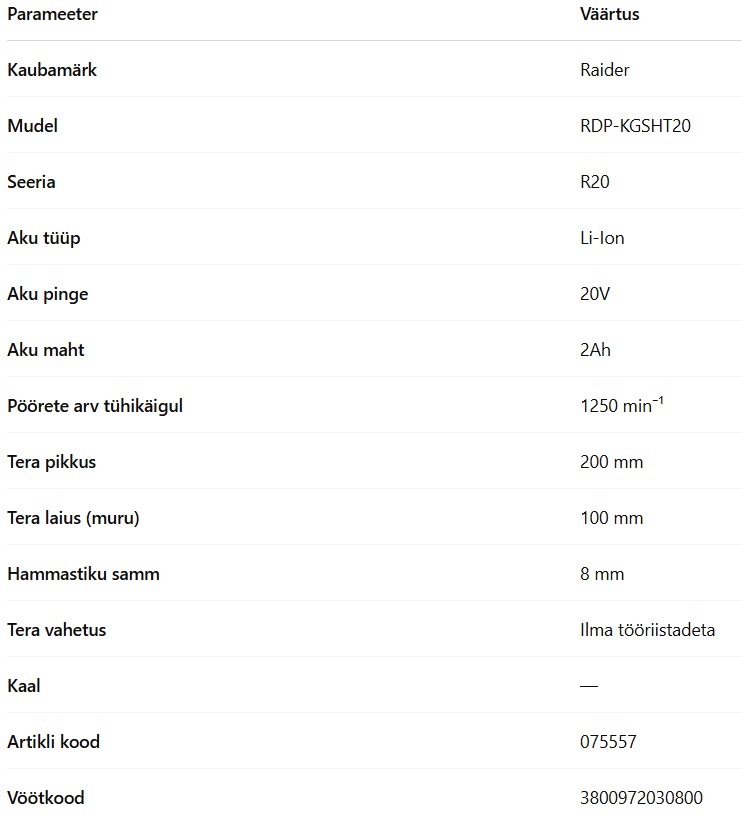Click the Pöörete arv tühikäigul label
The height and width of the screenshot is (814, 742).
point(95,406)
